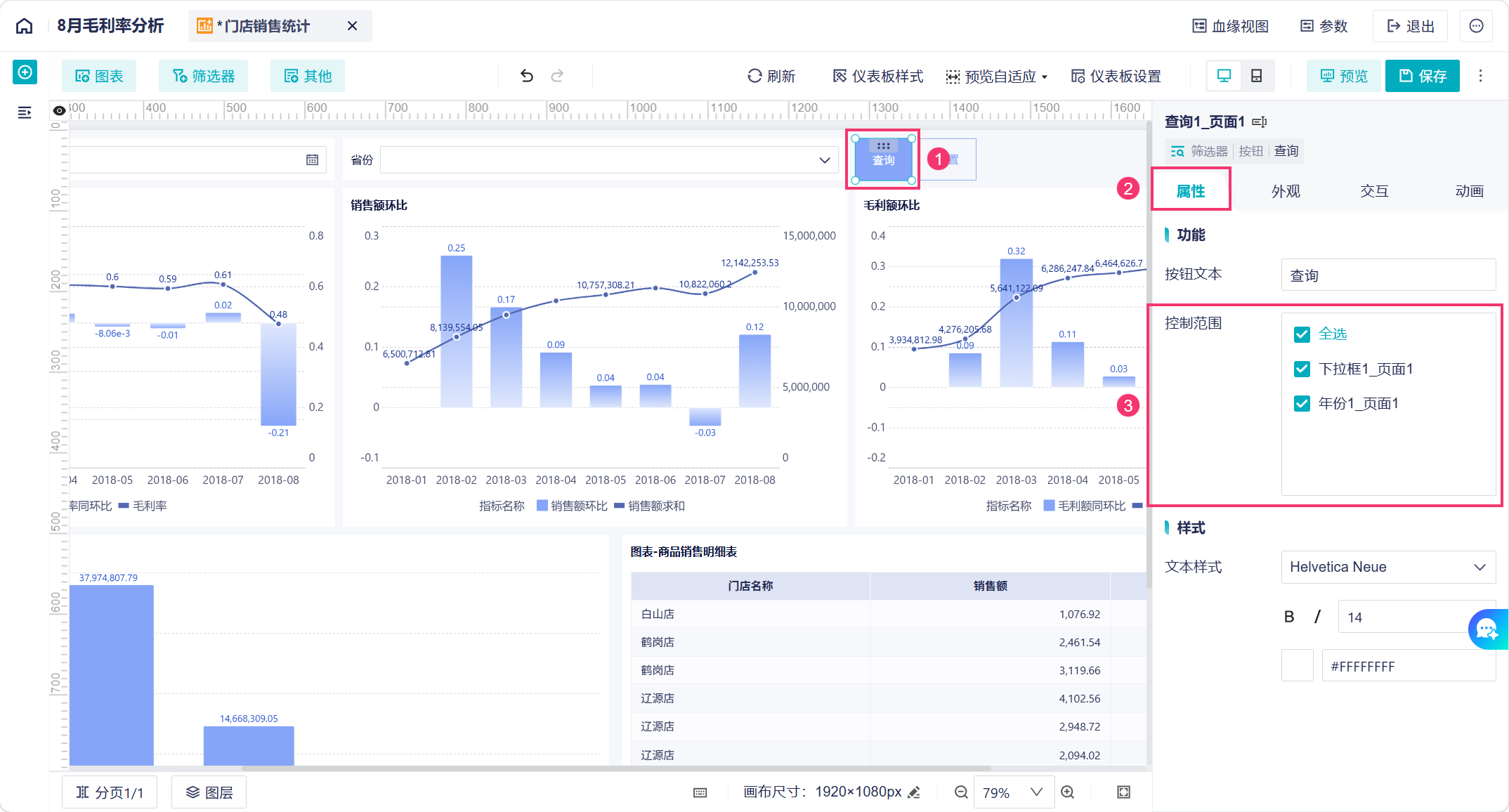
Task: Switch to the 动画 tab
Action: 1469,191
